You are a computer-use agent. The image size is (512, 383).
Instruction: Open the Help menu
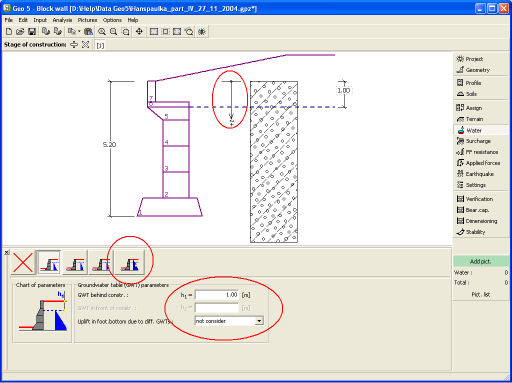click(x=133, y=20)
